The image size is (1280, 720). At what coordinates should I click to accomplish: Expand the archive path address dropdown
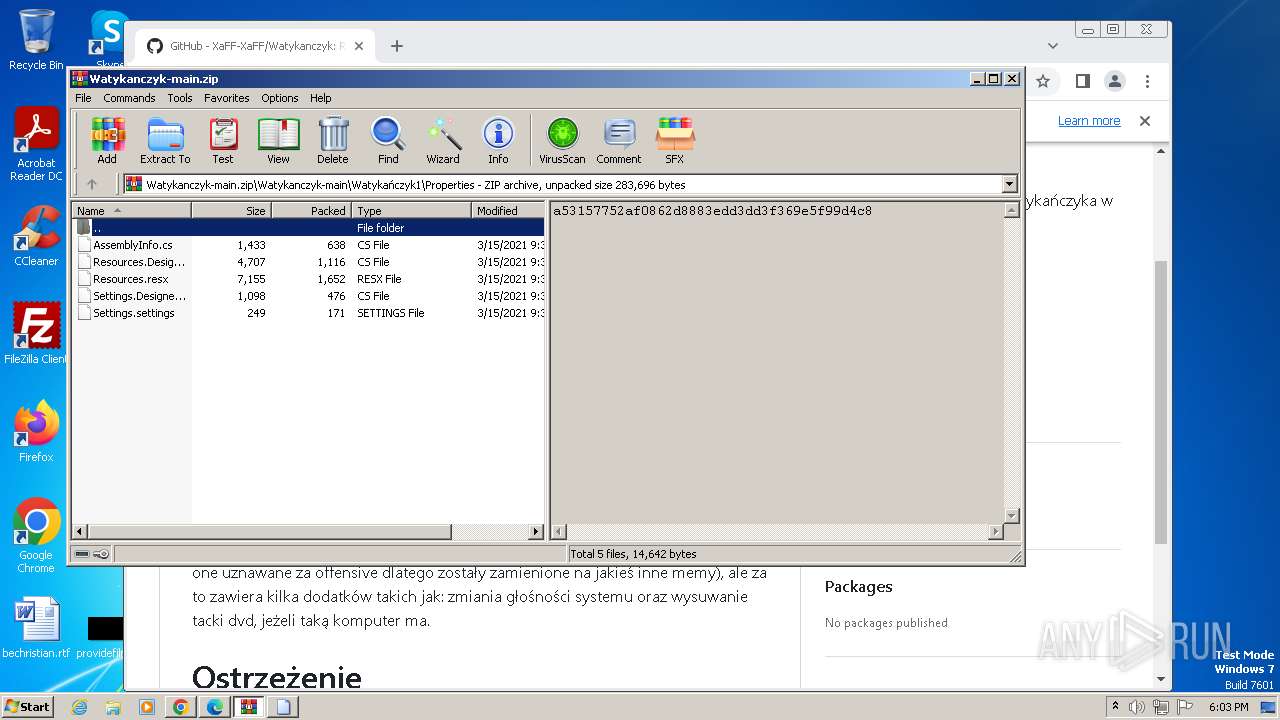[1009, 184]
